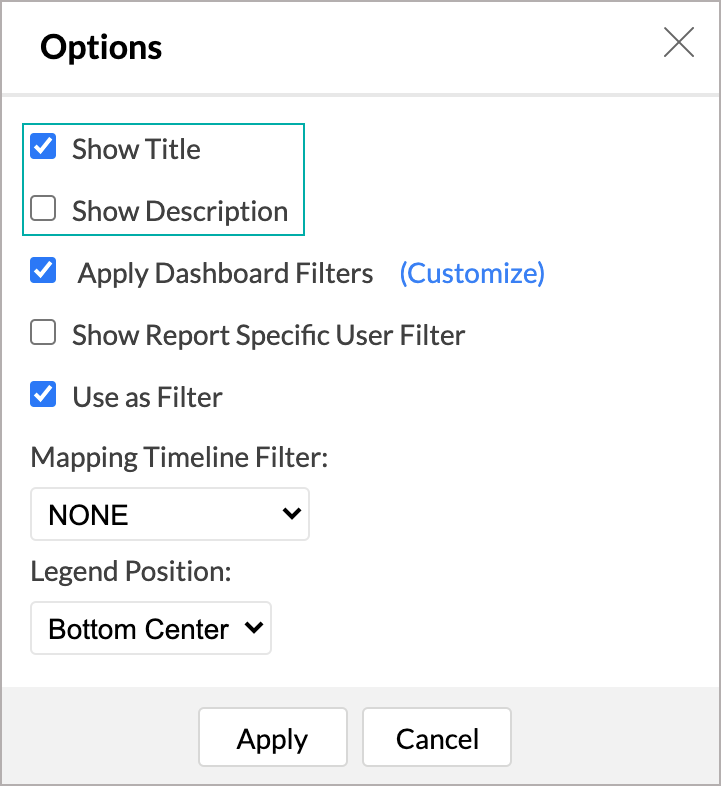Image resolution: width=721 pixels, height=786 pixels.
Task: Disable the Apply Dashboard Filters checkbox
Action: tap(43, 271)
